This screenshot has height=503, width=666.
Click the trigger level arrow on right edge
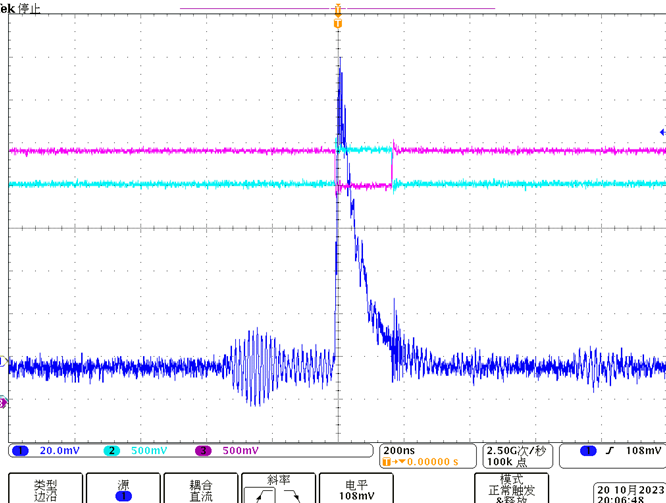pos(663,132)
